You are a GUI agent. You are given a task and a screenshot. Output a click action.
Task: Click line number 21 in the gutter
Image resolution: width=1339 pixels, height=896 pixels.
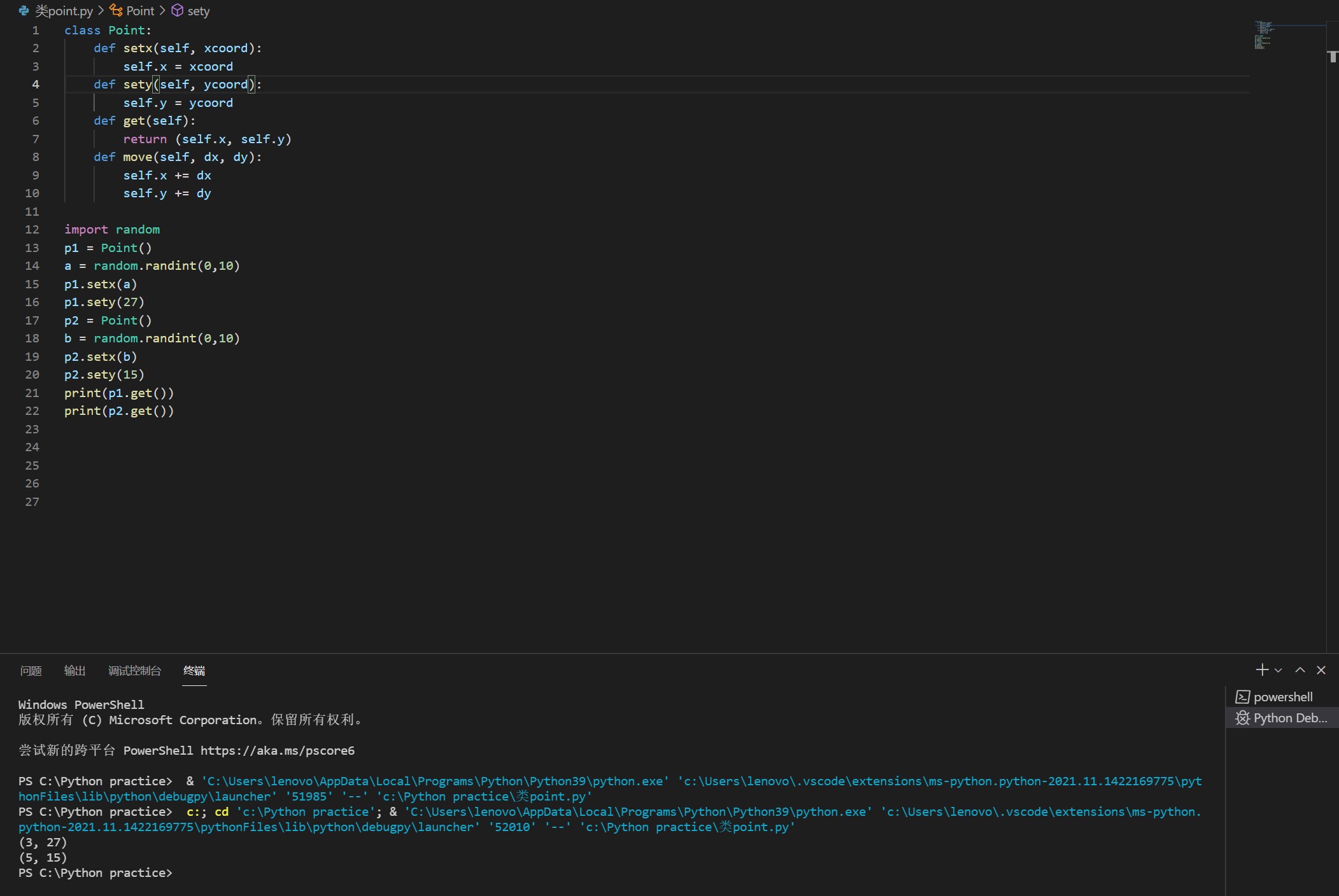coord(32,393)
